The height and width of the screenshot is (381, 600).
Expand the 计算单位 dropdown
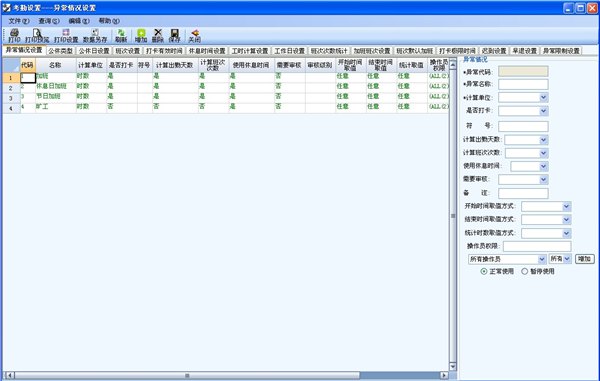click(543, 98)
